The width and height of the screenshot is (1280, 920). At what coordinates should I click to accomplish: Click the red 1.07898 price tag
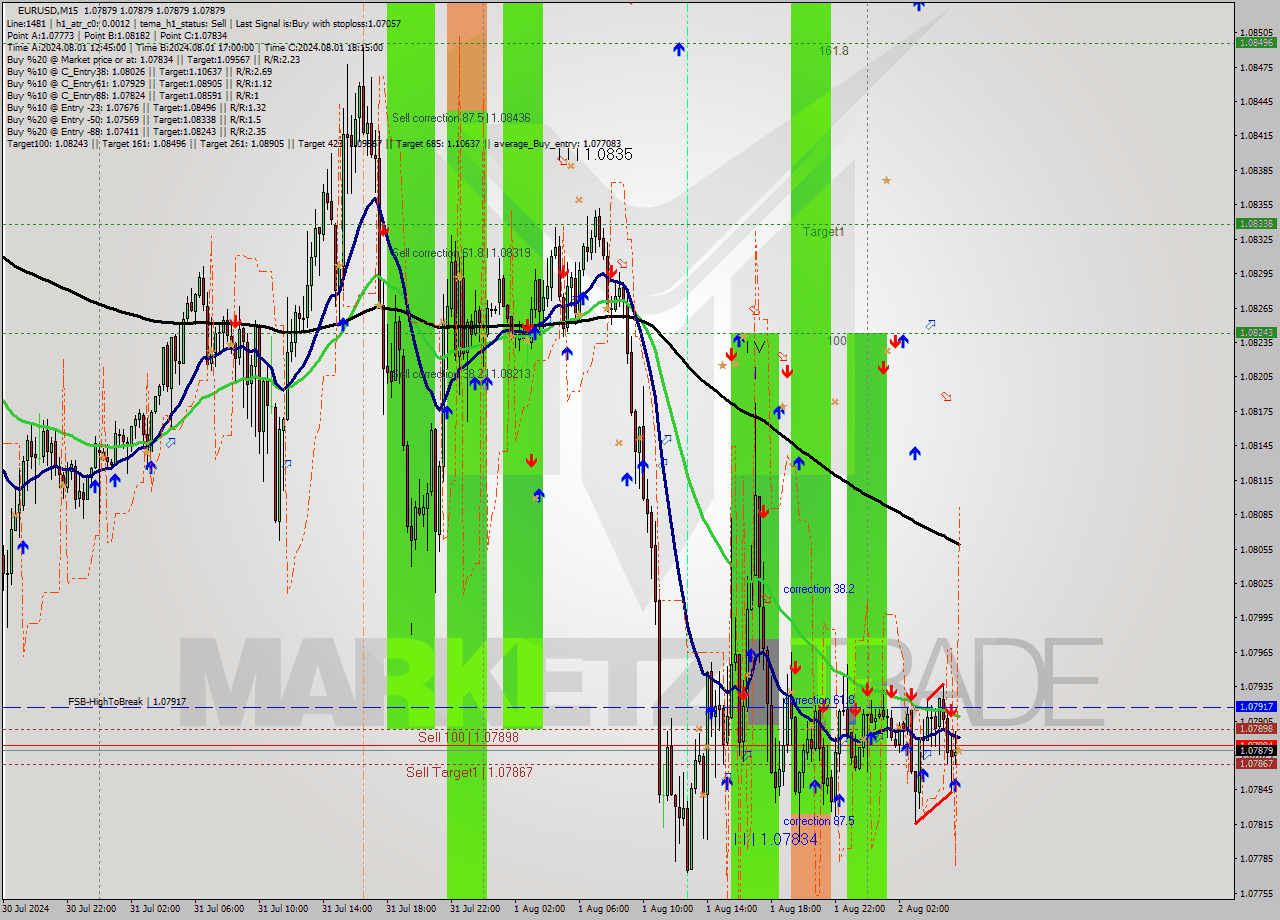(1256, 729)
